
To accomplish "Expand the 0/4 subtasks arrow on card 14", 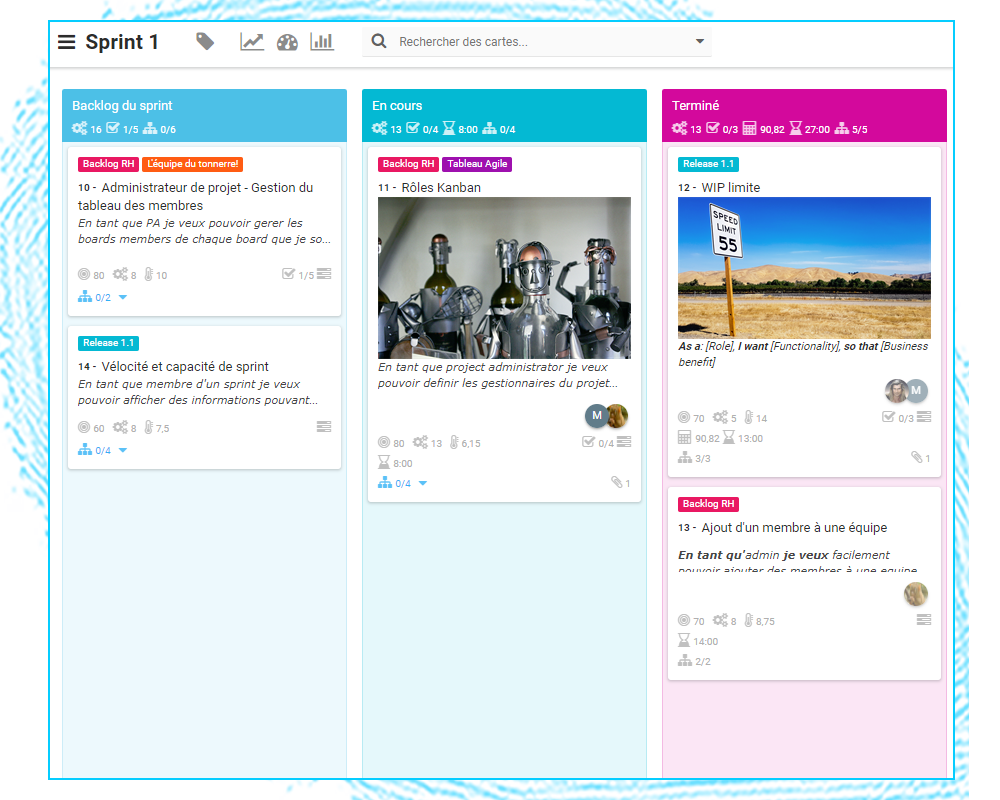I will point(123,450).
